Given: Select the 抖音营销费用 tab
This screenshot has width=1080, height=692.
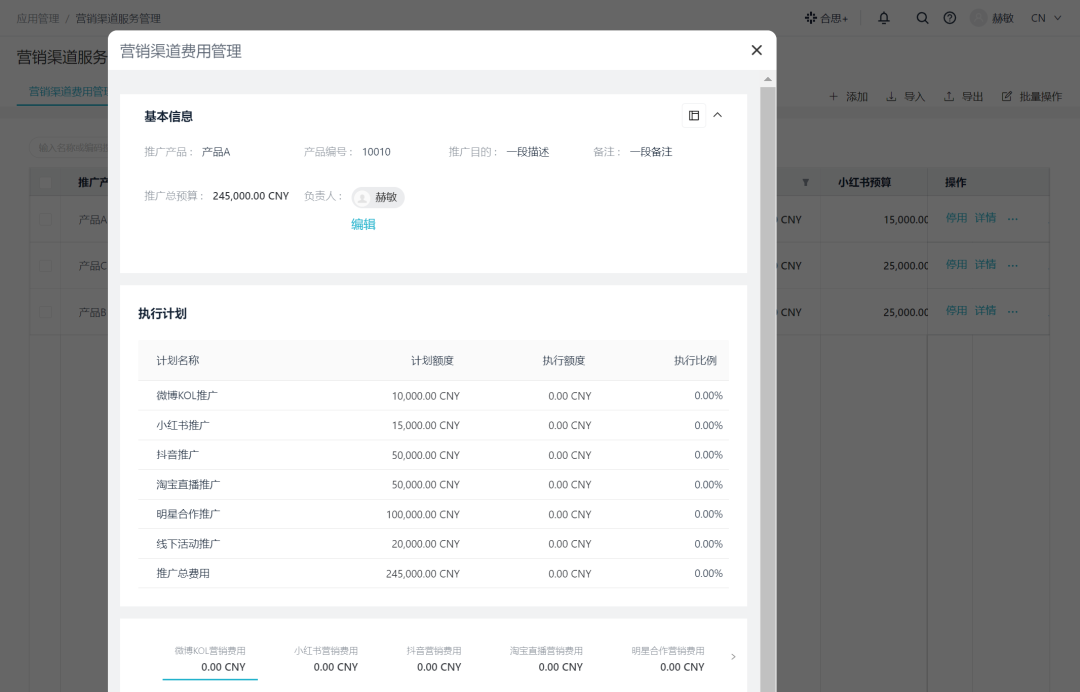Looking at the screenshot, I should (434, 659).
